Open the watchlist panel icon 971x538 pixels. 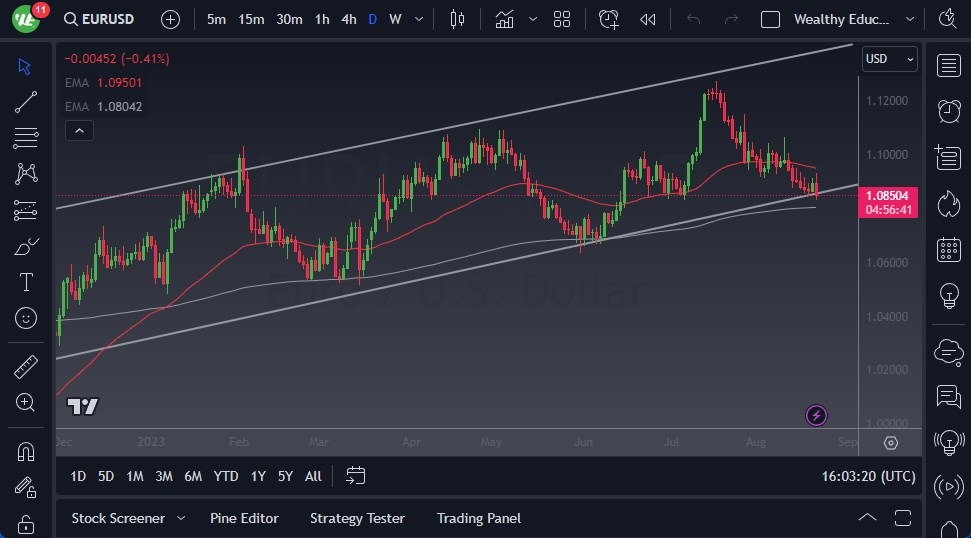click(948, 66)
